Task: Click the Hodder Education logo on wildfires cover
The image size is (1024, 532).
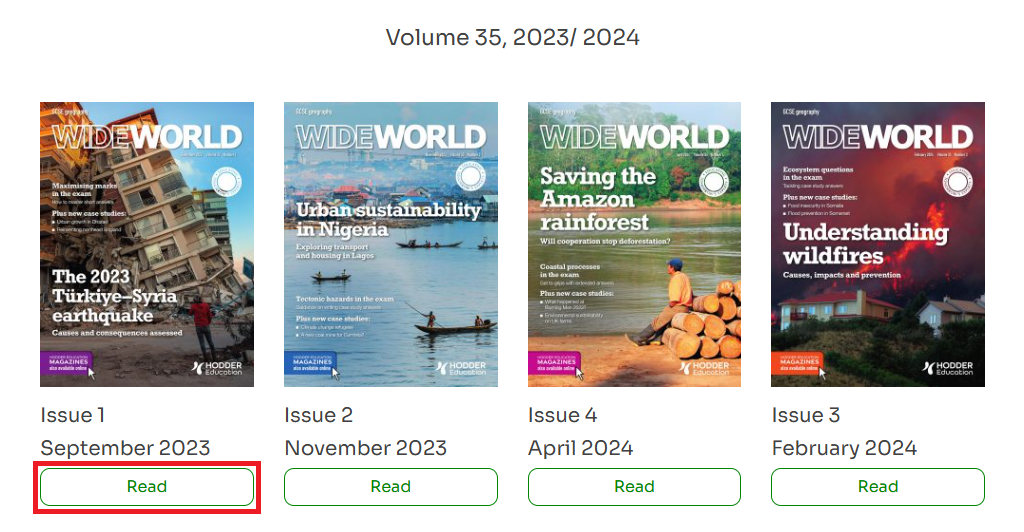Action: tap(948, 368)
